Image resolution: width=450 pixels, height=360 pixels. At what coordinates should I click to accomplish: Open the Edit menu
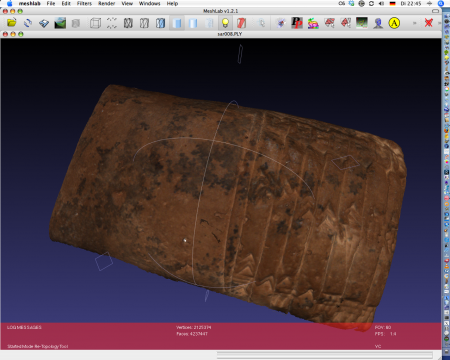pos(66,3)
